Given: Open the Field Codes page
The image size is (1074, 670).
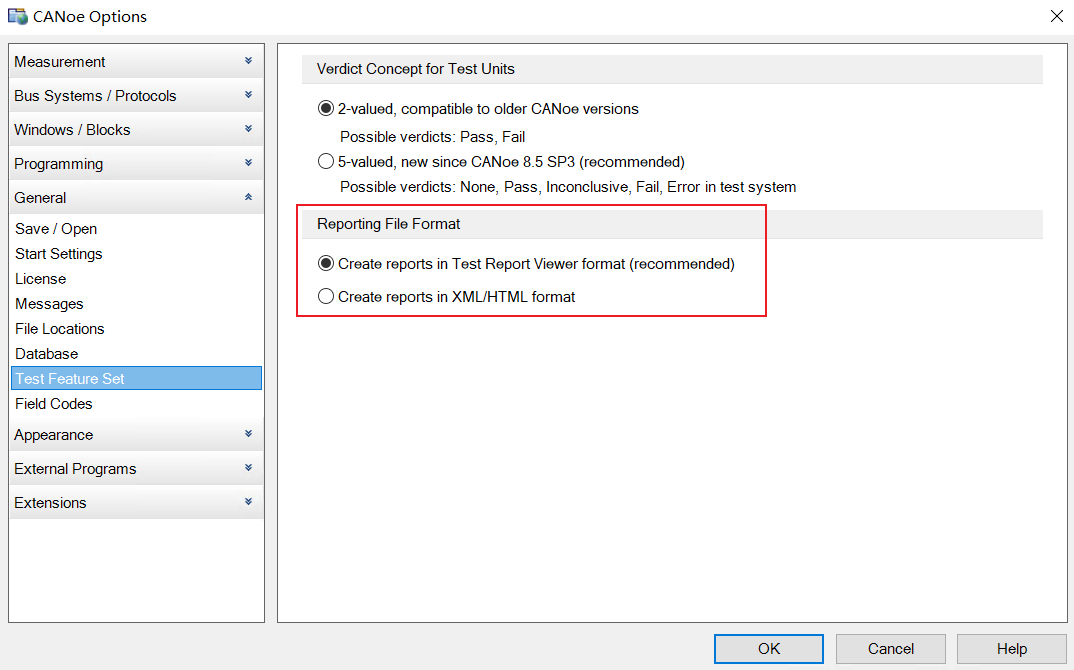Looking at the screenshot, I should click(136, 404).
